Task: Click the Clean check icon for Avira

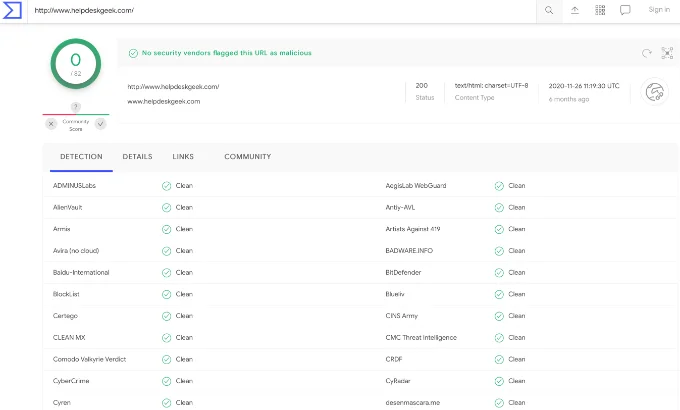Action: click(167, 251)
